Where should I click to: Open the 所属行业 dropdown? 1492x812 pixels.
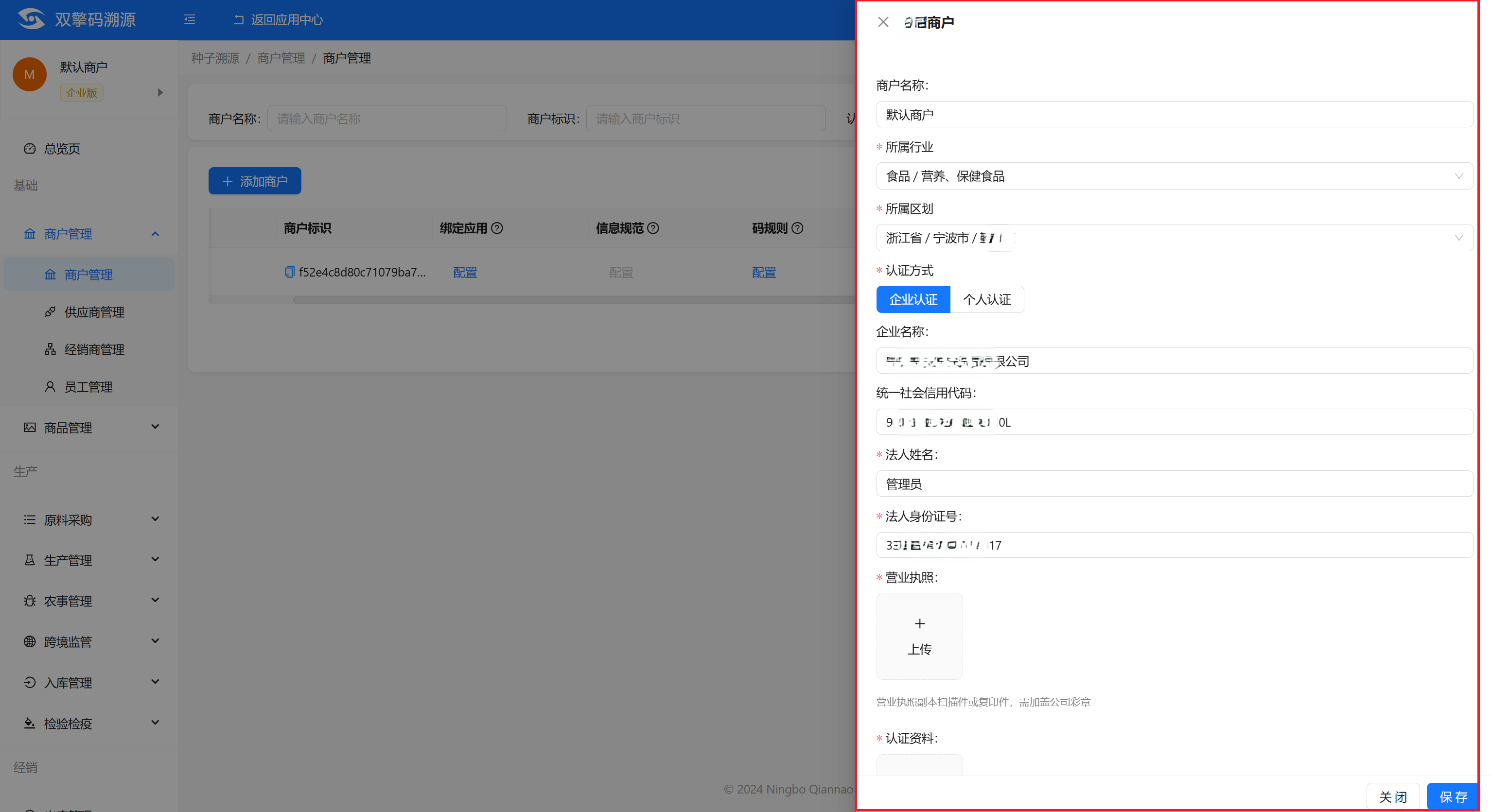pyautogui.click(x=1174, y=176)
